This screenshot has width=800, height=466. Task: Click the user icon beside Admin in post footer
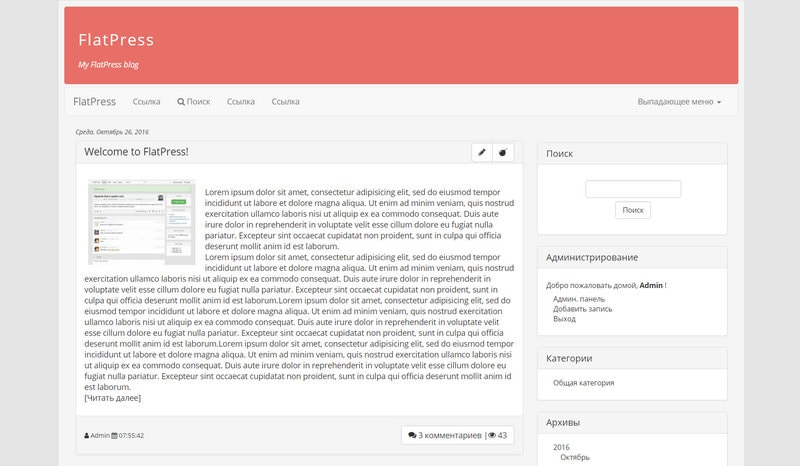pyautogui.click(x=87, y=435)
